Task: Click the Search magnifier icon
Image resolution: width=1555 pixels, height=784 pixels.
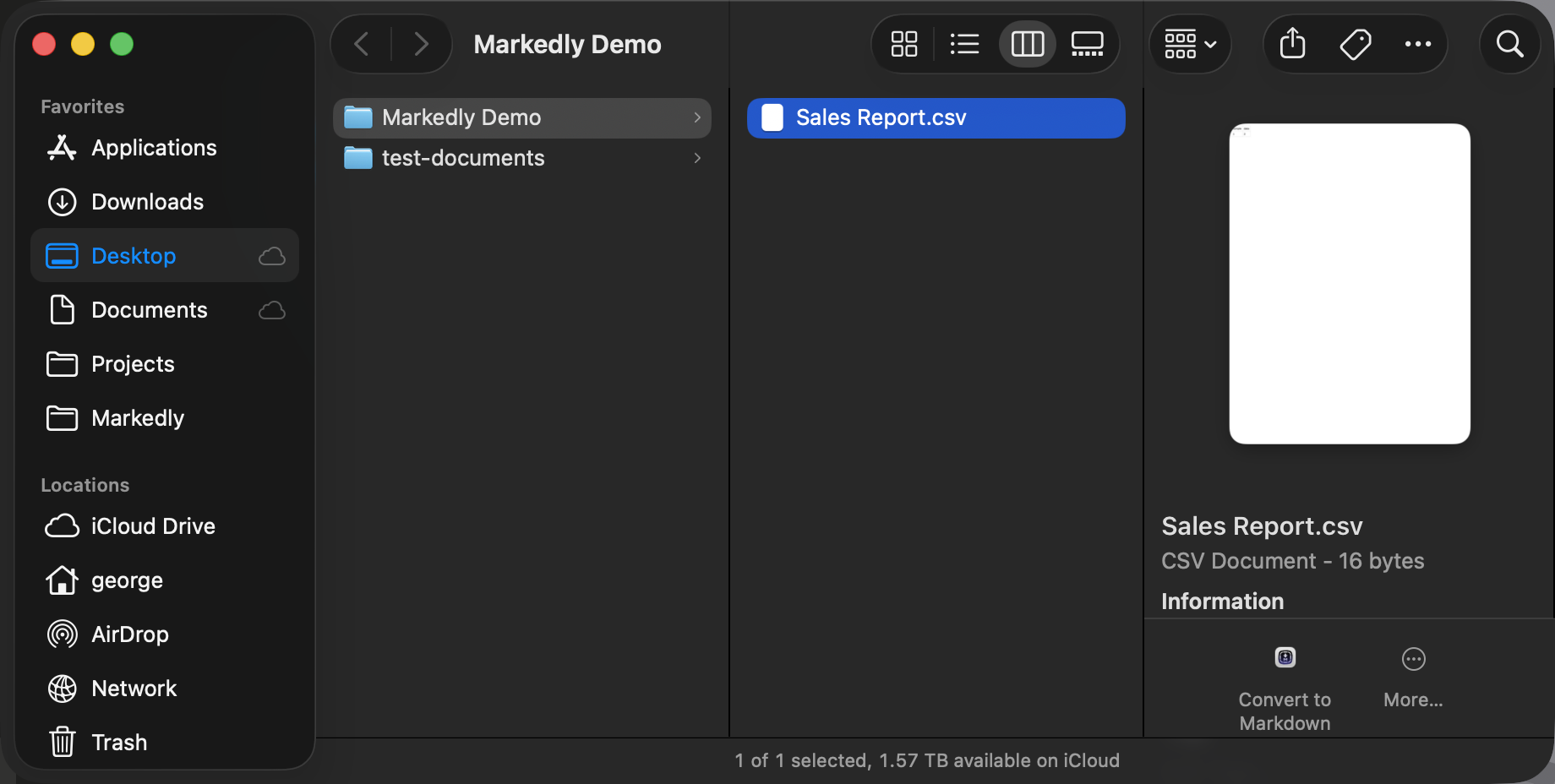Action: [x=1509, y=44]
